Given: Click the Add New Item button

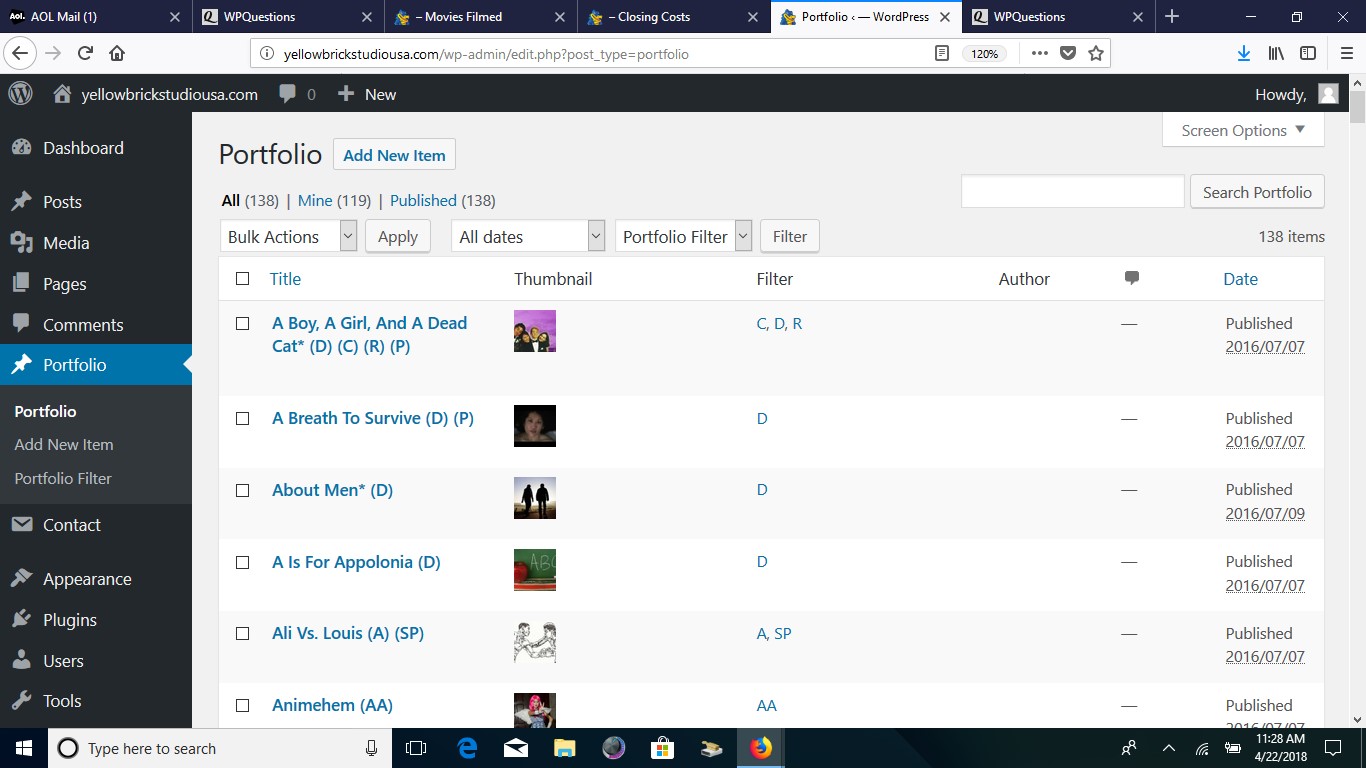Looking at the screenshot, I should pos(394,155).
